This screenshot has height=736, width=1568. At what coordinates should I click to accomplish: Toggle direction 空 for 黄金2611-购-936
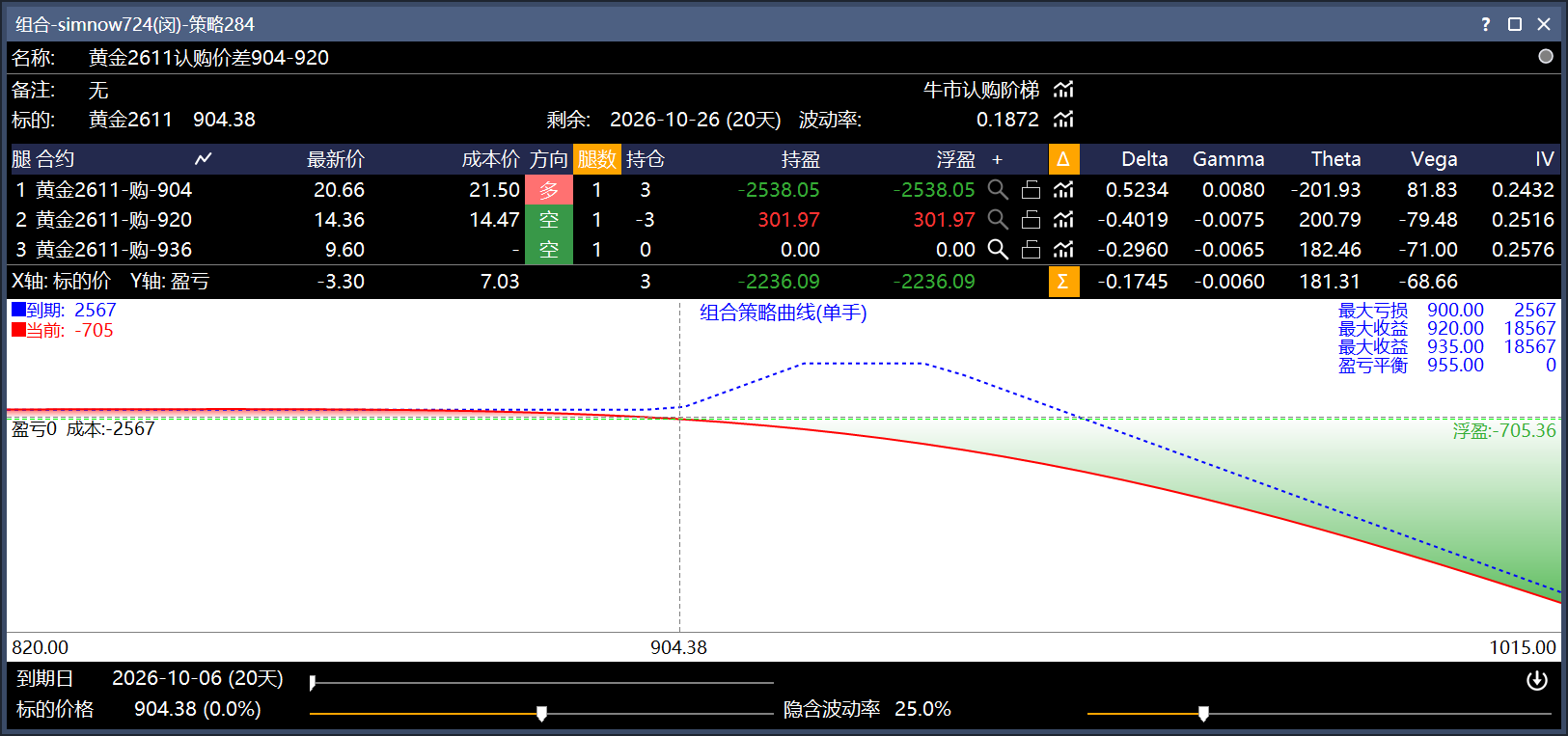coord(549,250)
